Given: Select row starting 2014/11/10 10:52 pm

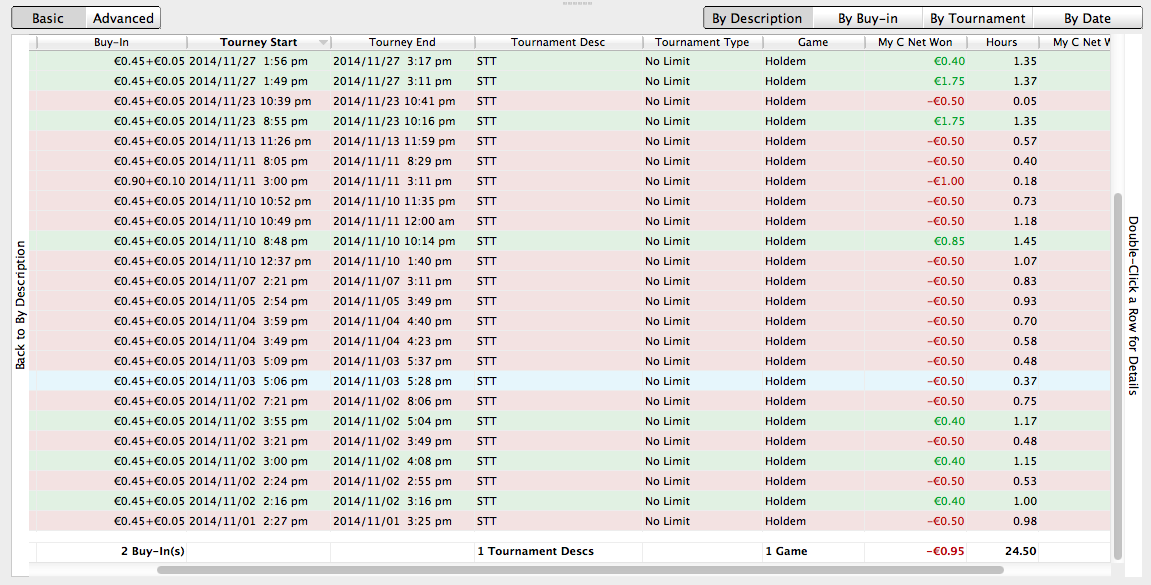Looking at the screenshot, I should (x=570, y=201).
